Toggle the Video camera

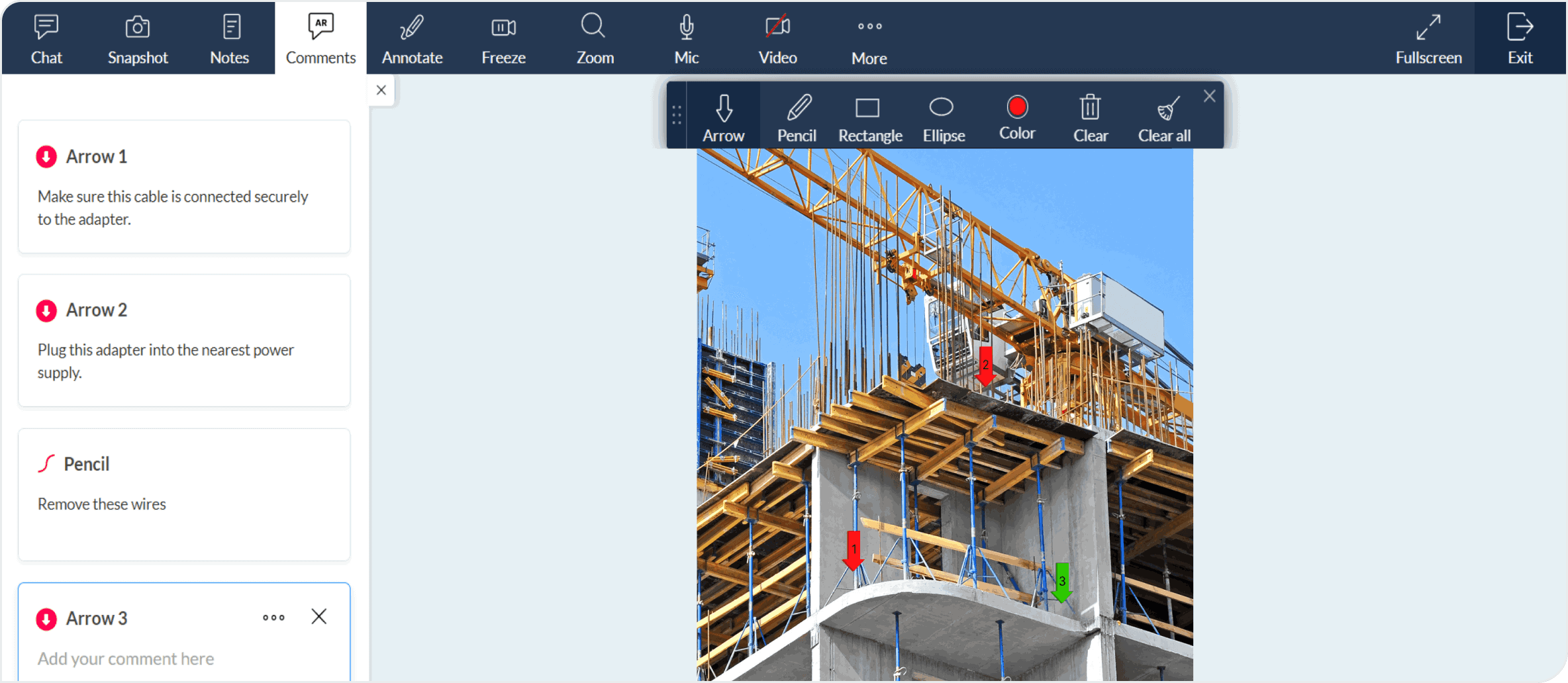point(777,38)
